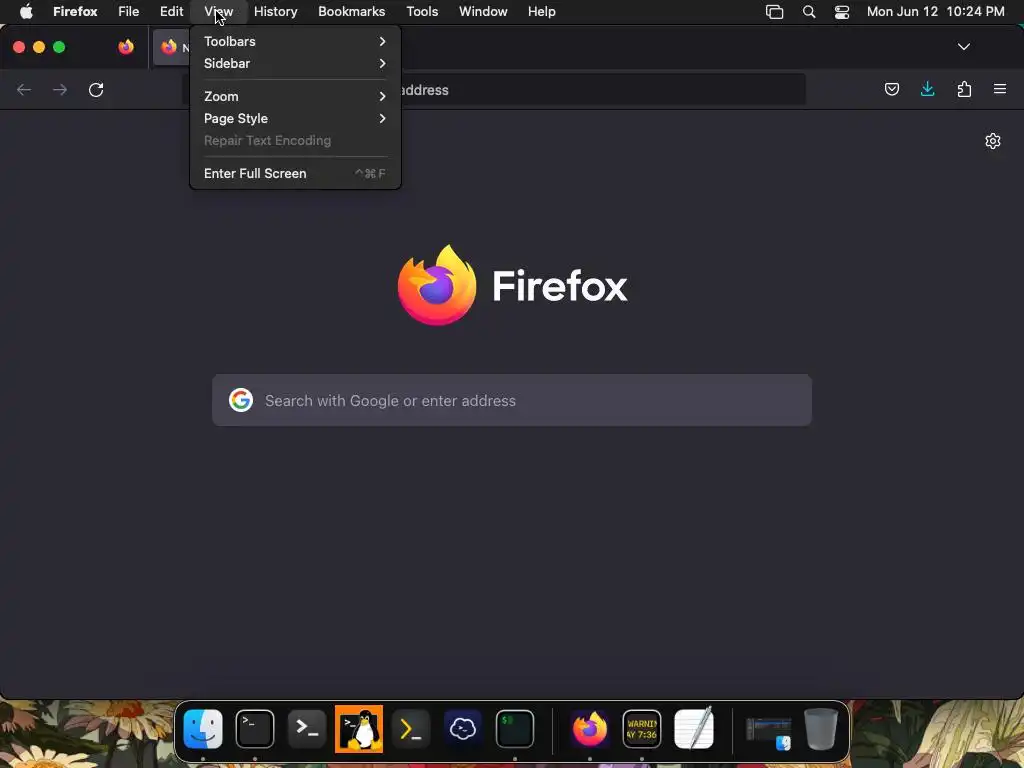Viewport: 1024px width, 768px height.
Task: Open Finder from the Dock
Action: pyautogui.click(x=203, y=728)
